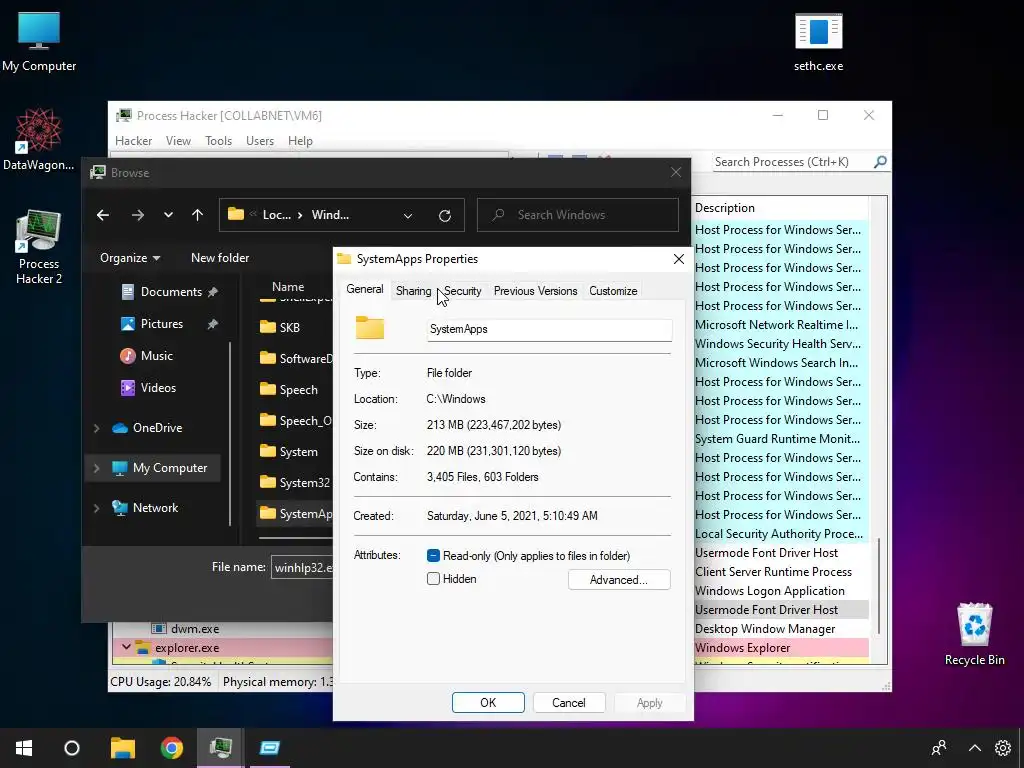
Task: Switch to the Security tab
Action: coord(462,291)
